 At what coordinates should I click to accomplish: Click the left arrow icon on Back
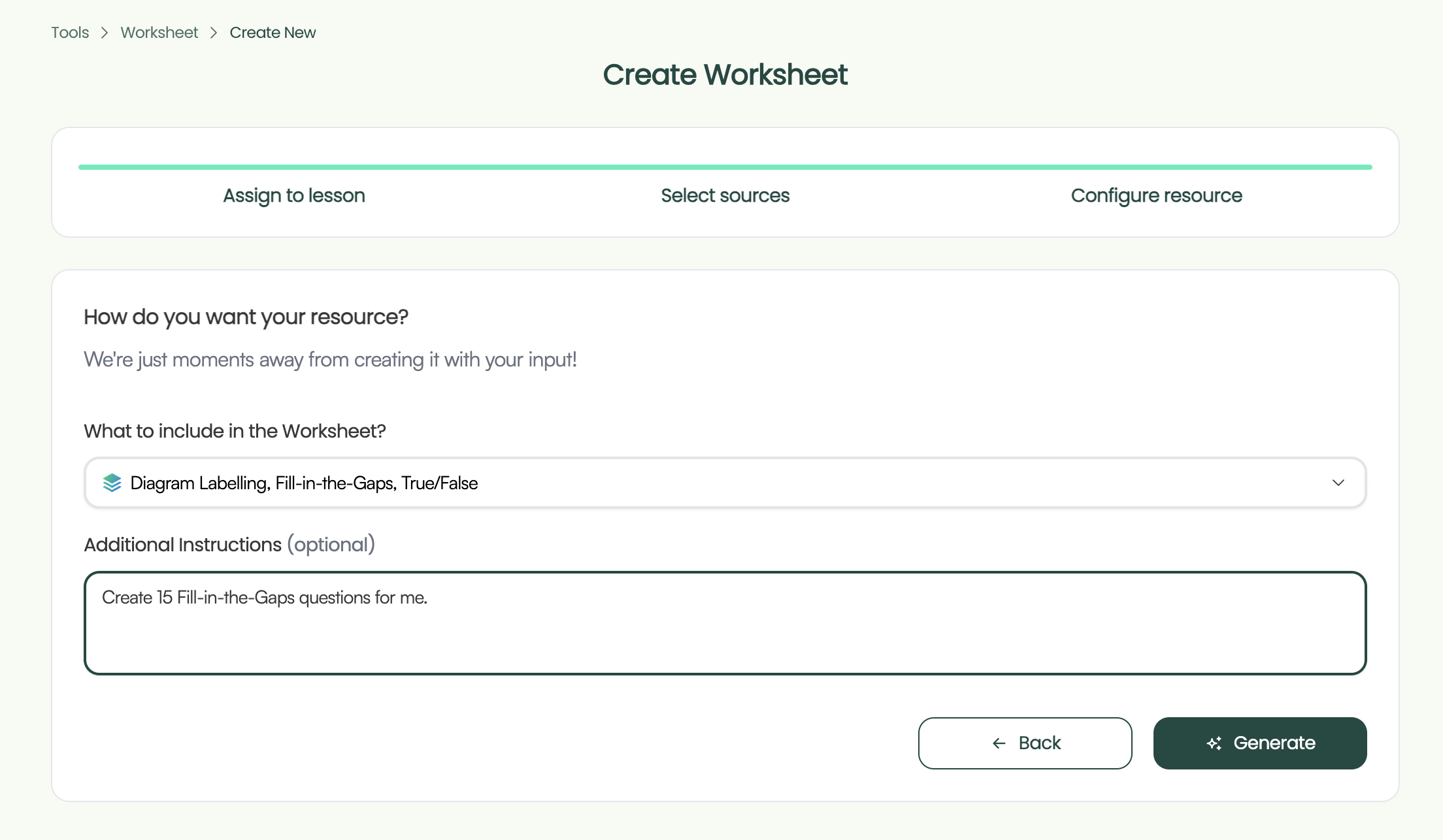pyautogui.click(x=999, y=743)
